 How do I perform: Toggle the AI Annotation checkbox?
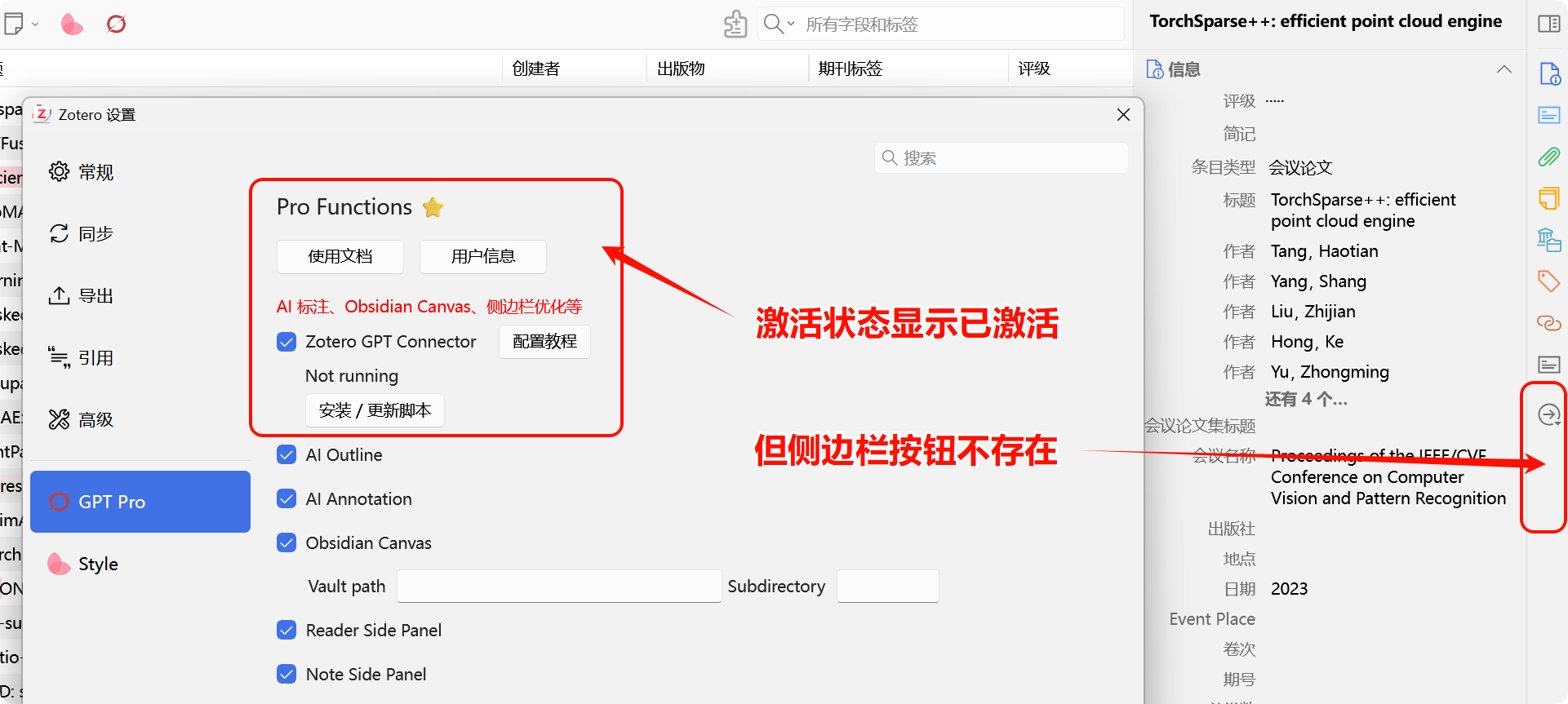(x=287, y=498)
